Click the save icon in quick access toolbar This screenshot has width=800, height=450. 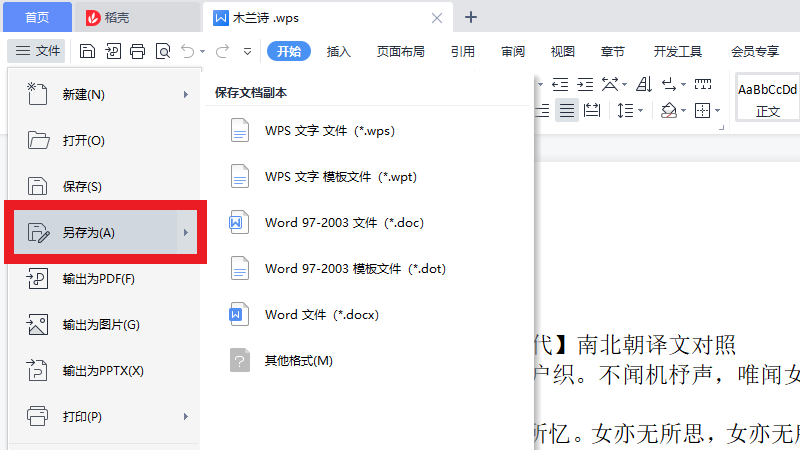tap(88, 51)
